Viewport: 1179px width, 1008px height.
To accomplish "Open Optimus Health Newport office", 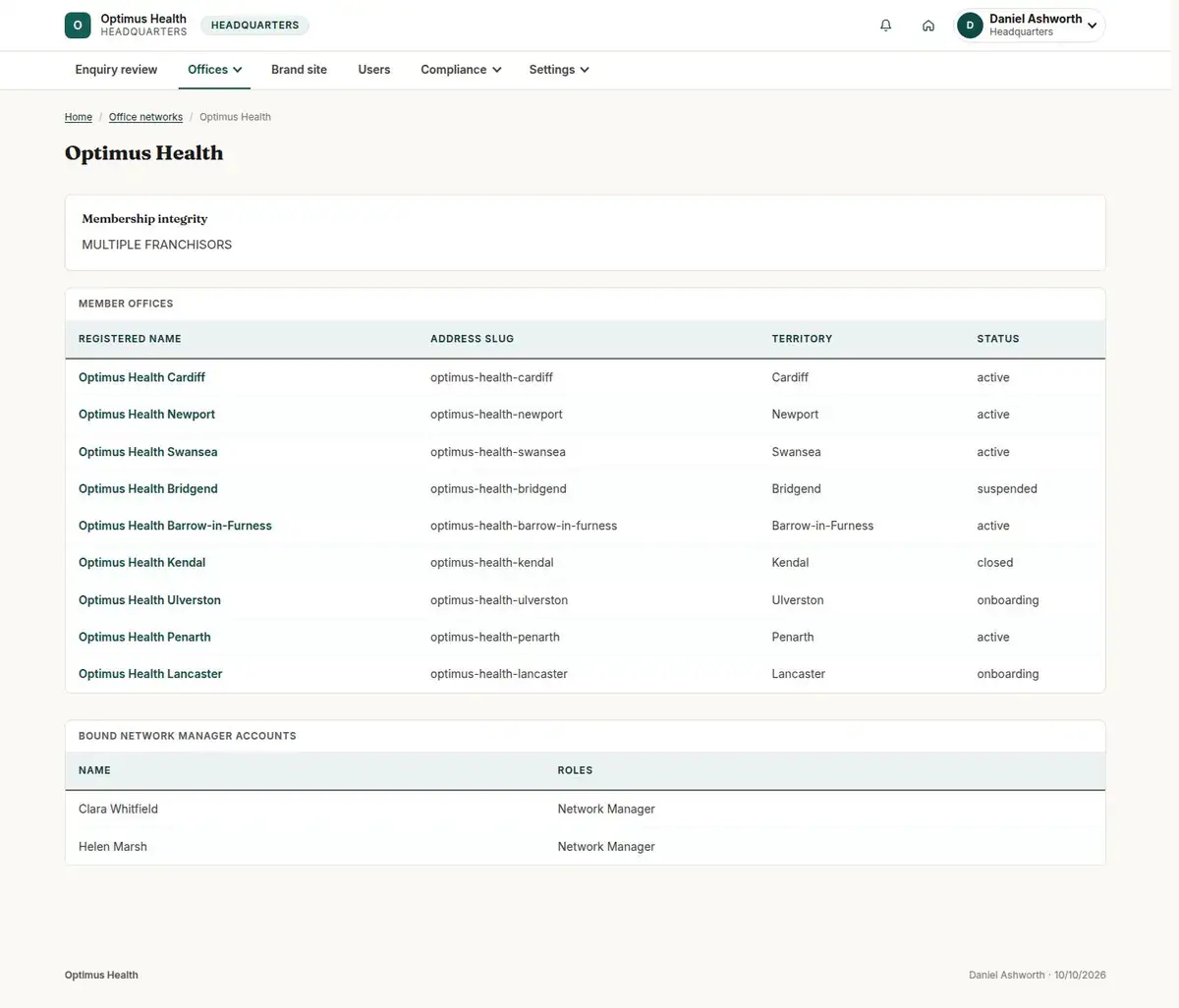I will click(x=146, y=415).
